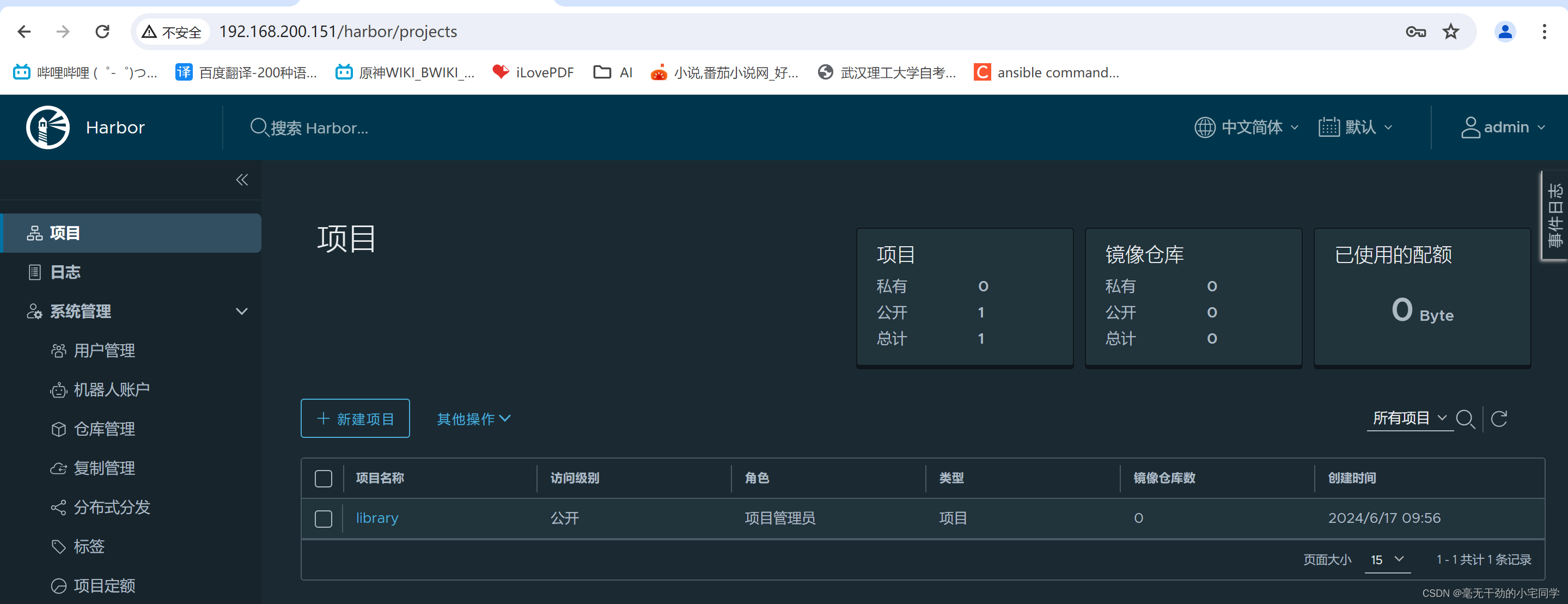Toggle the browser bookmark star
Image resolution: width=1568 pixels, height=604 pixels.
(1451, 31)
